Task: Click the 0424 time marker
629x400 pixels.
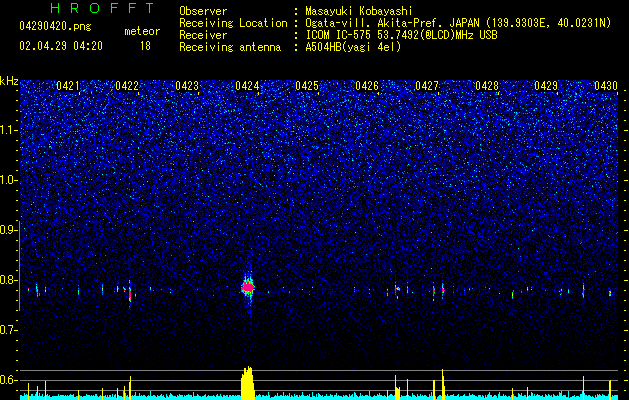Action: 247,86
